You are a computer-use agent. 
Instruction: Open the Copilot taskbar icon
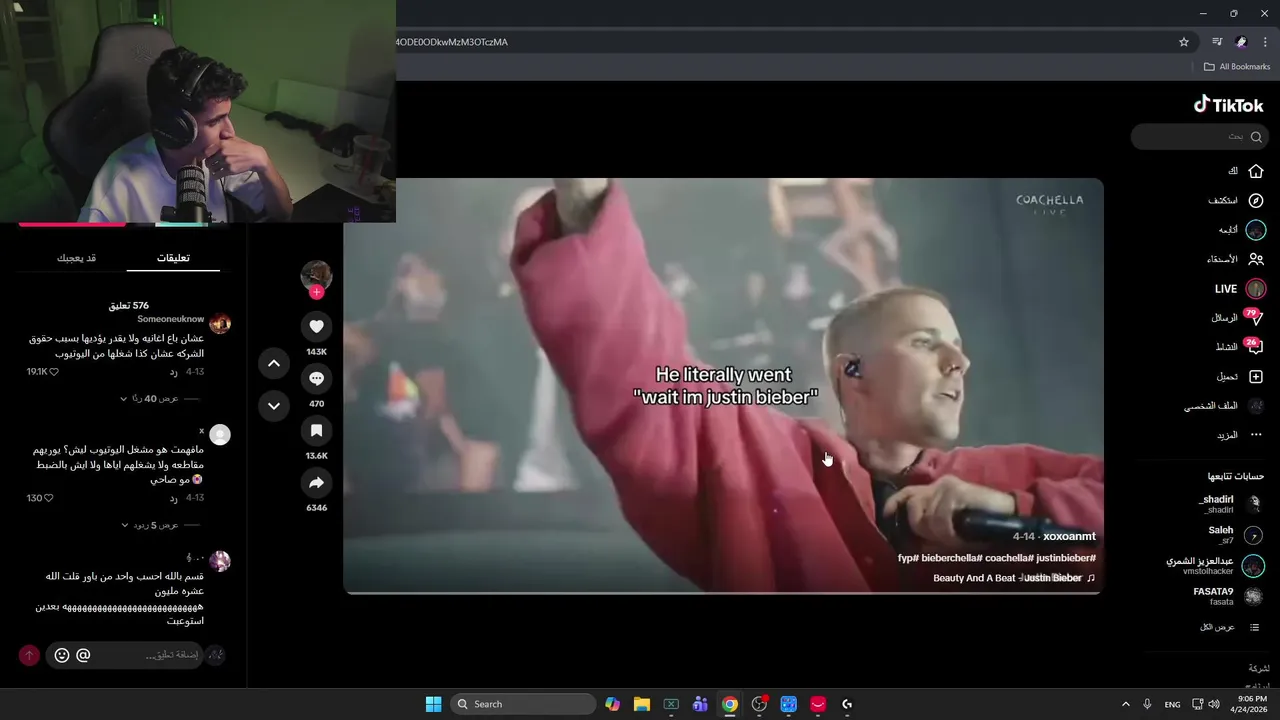click(x=612, y=704)
